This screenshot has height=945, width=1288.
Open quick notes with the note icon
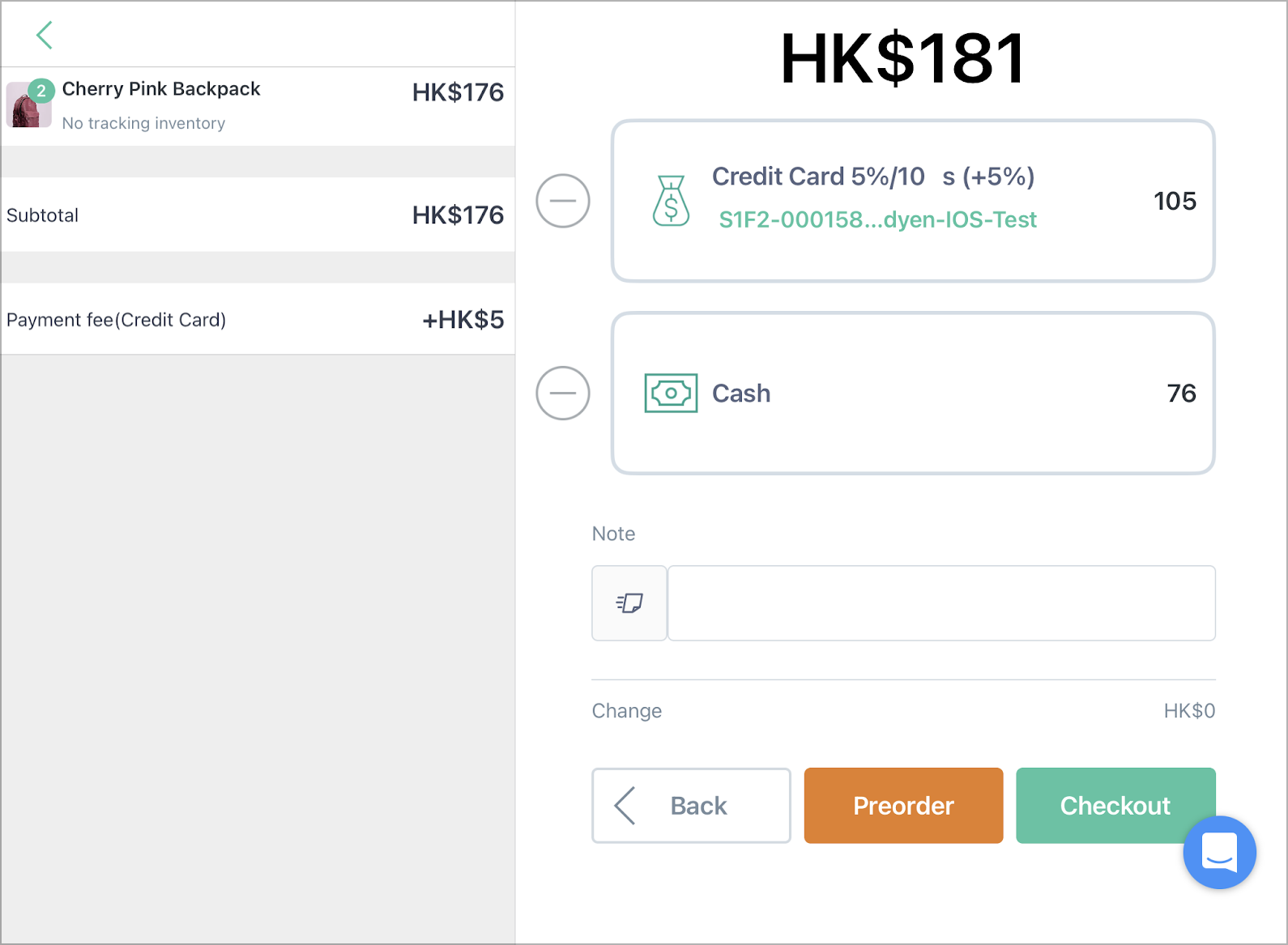629,603
